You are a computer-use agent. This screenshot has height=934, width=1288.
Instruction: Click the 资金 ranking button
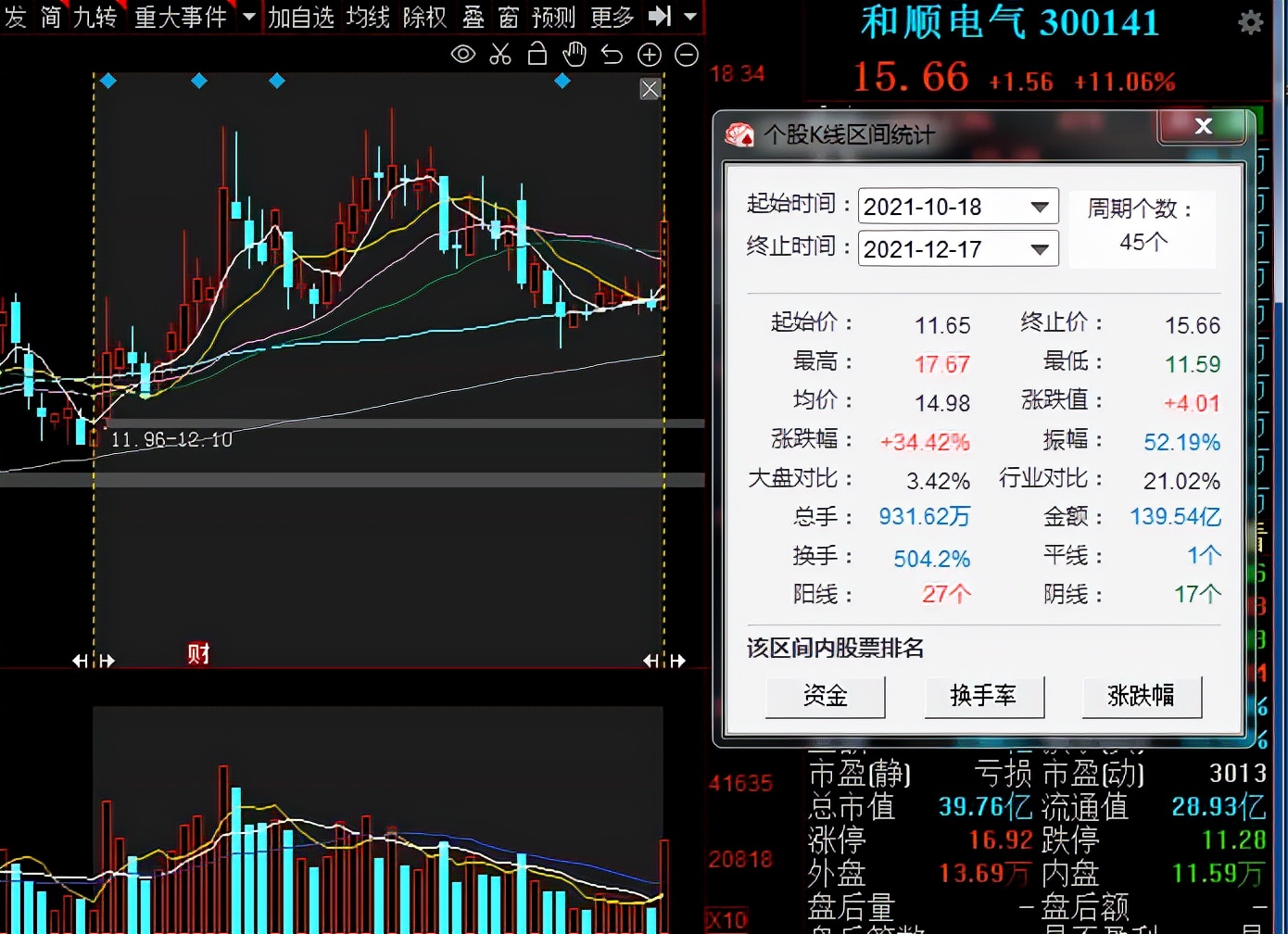825,696
